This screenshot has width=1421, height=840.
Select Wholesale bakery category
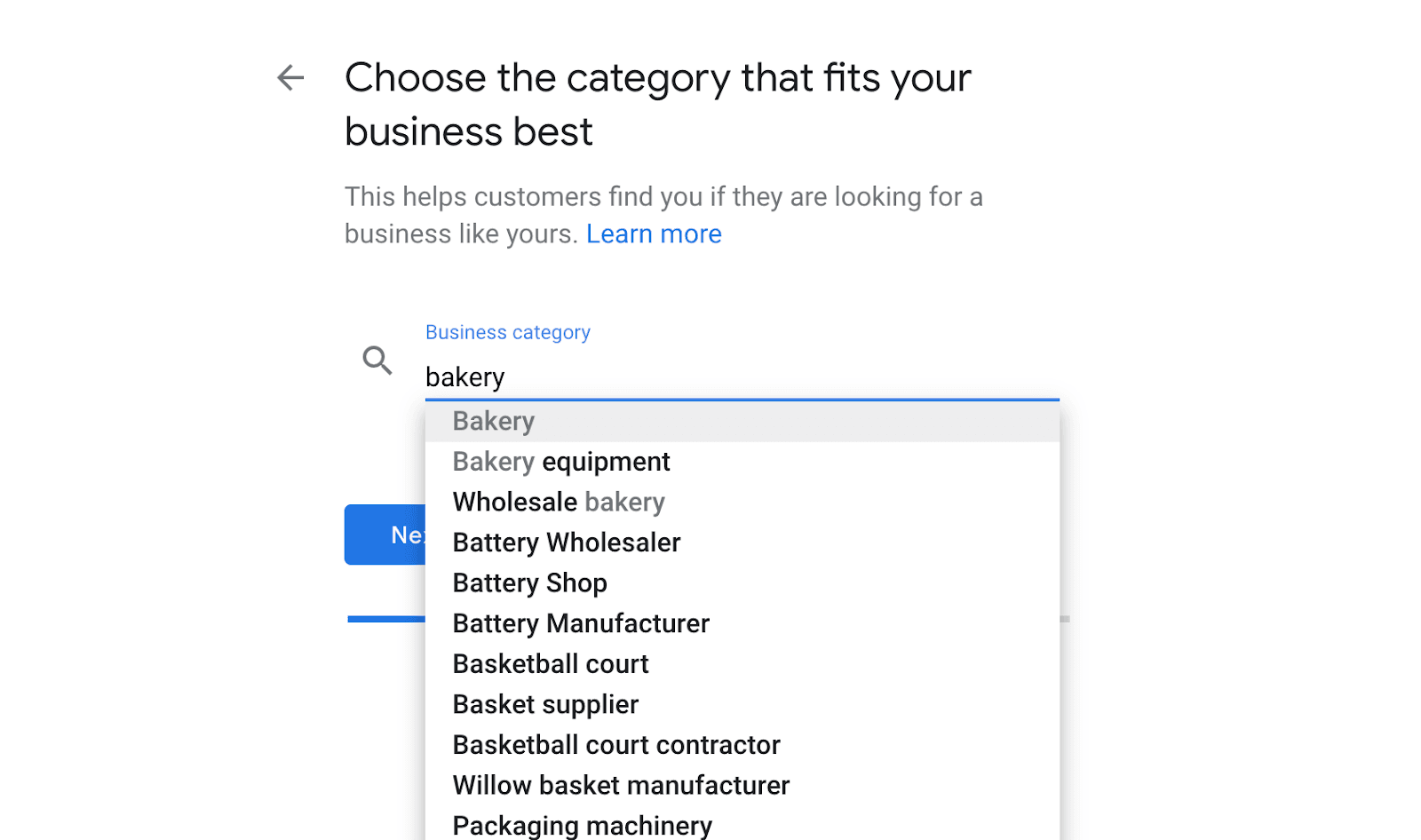559,503
